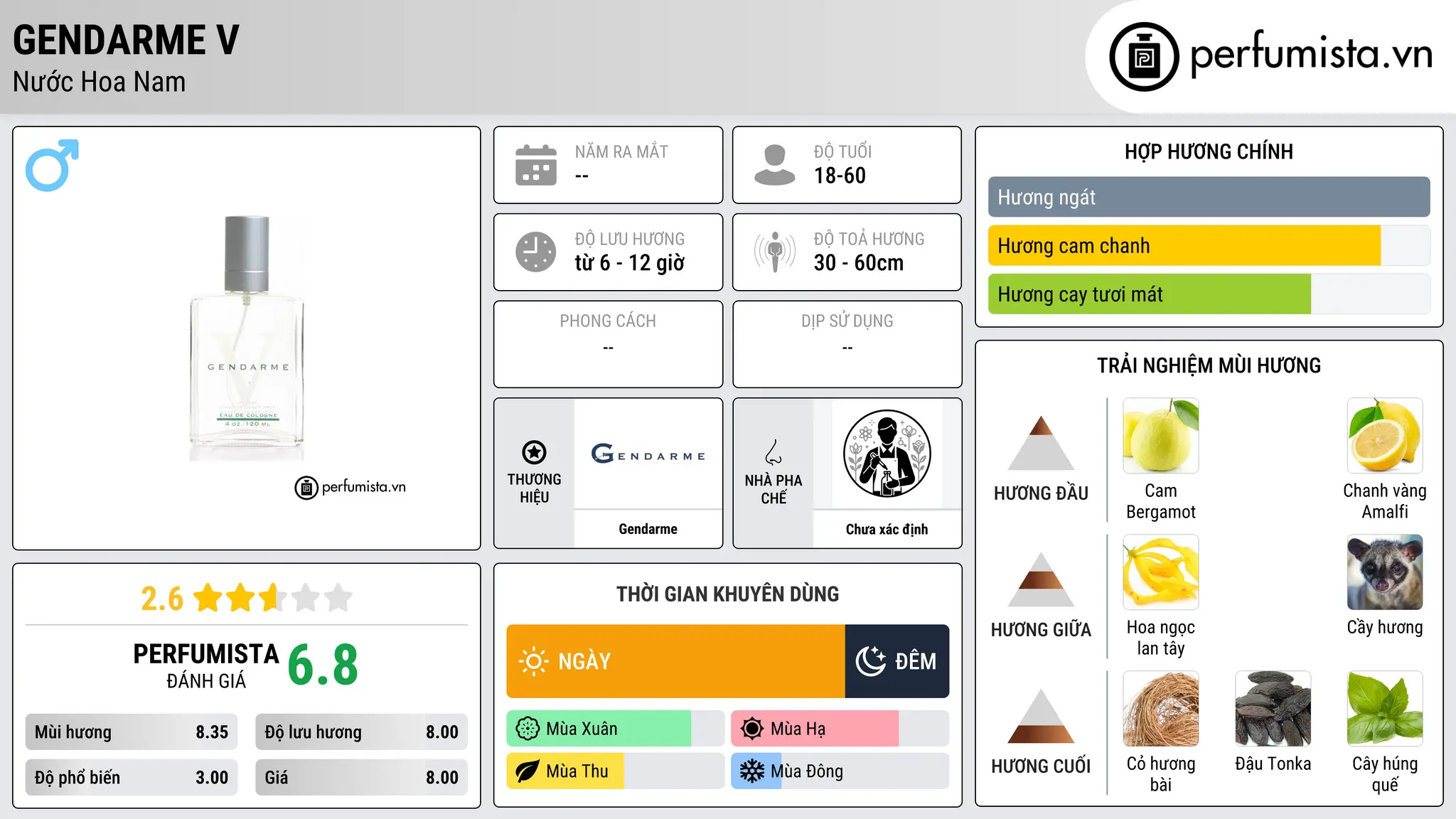Click the green Hương cay tươi mát bar
The height and width of the screenshot is (819, 1456).
pos(1150,294)
